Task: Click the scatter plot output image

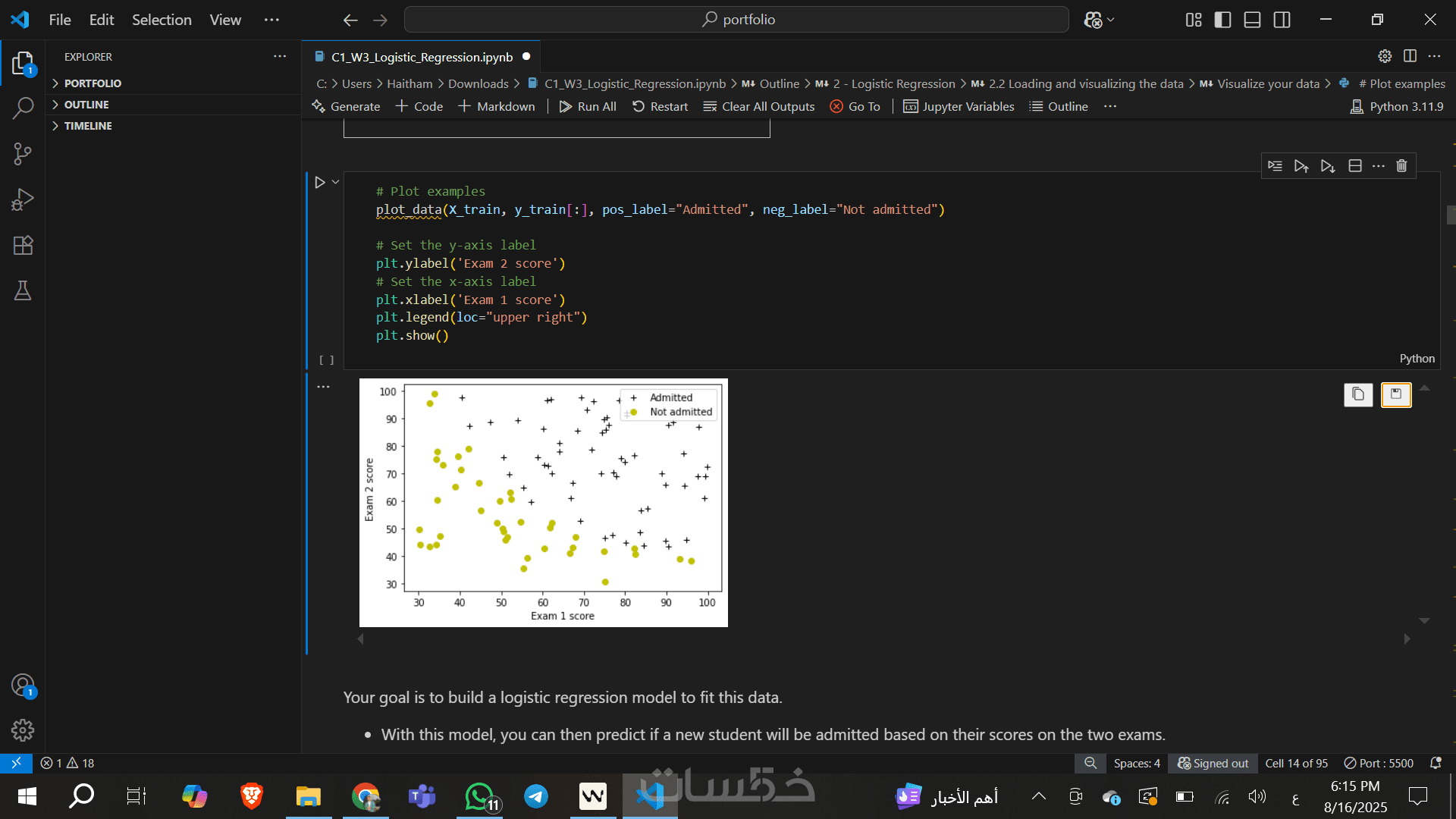Action: point(543,502)
